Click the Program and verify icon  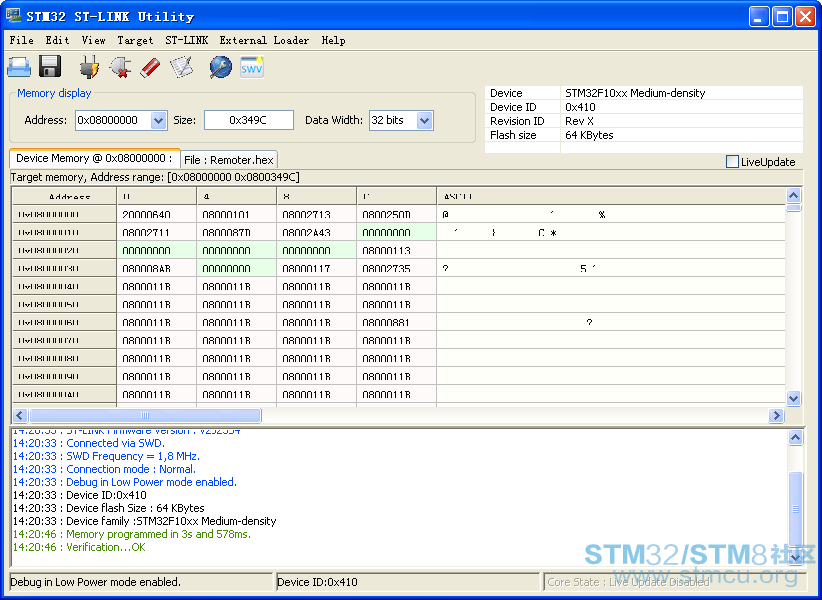181,67
